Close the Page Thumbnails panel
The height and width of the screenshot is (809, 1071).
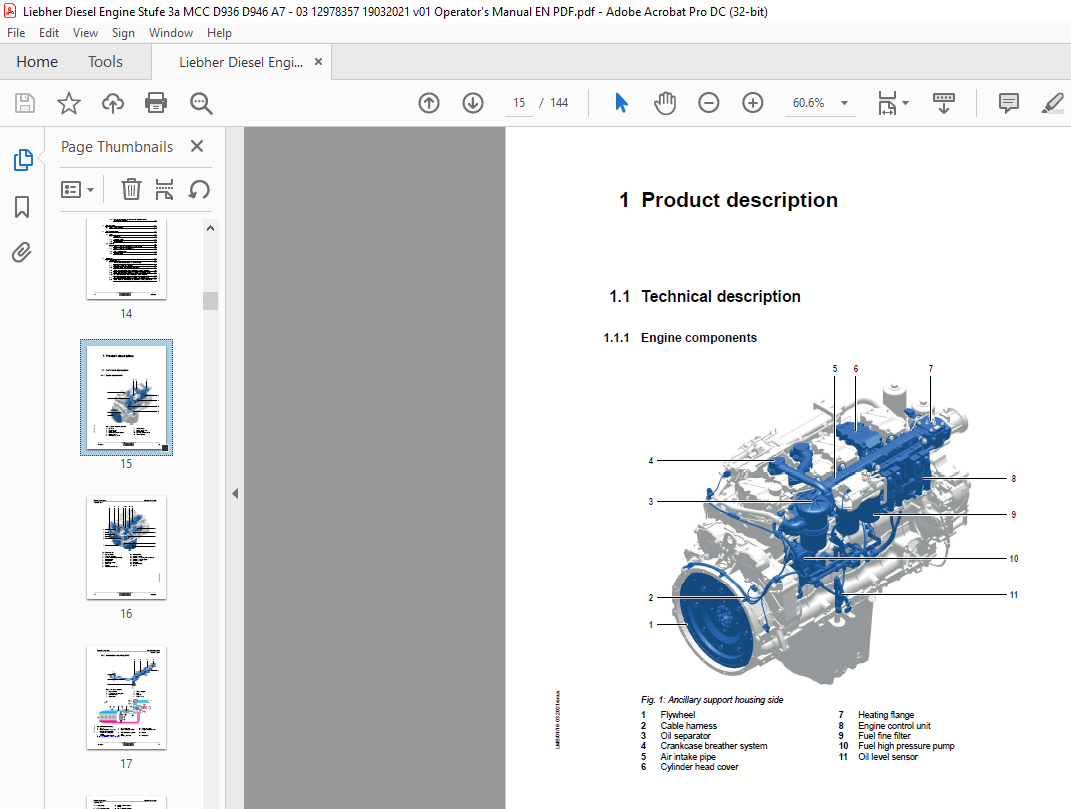(197, 146)
